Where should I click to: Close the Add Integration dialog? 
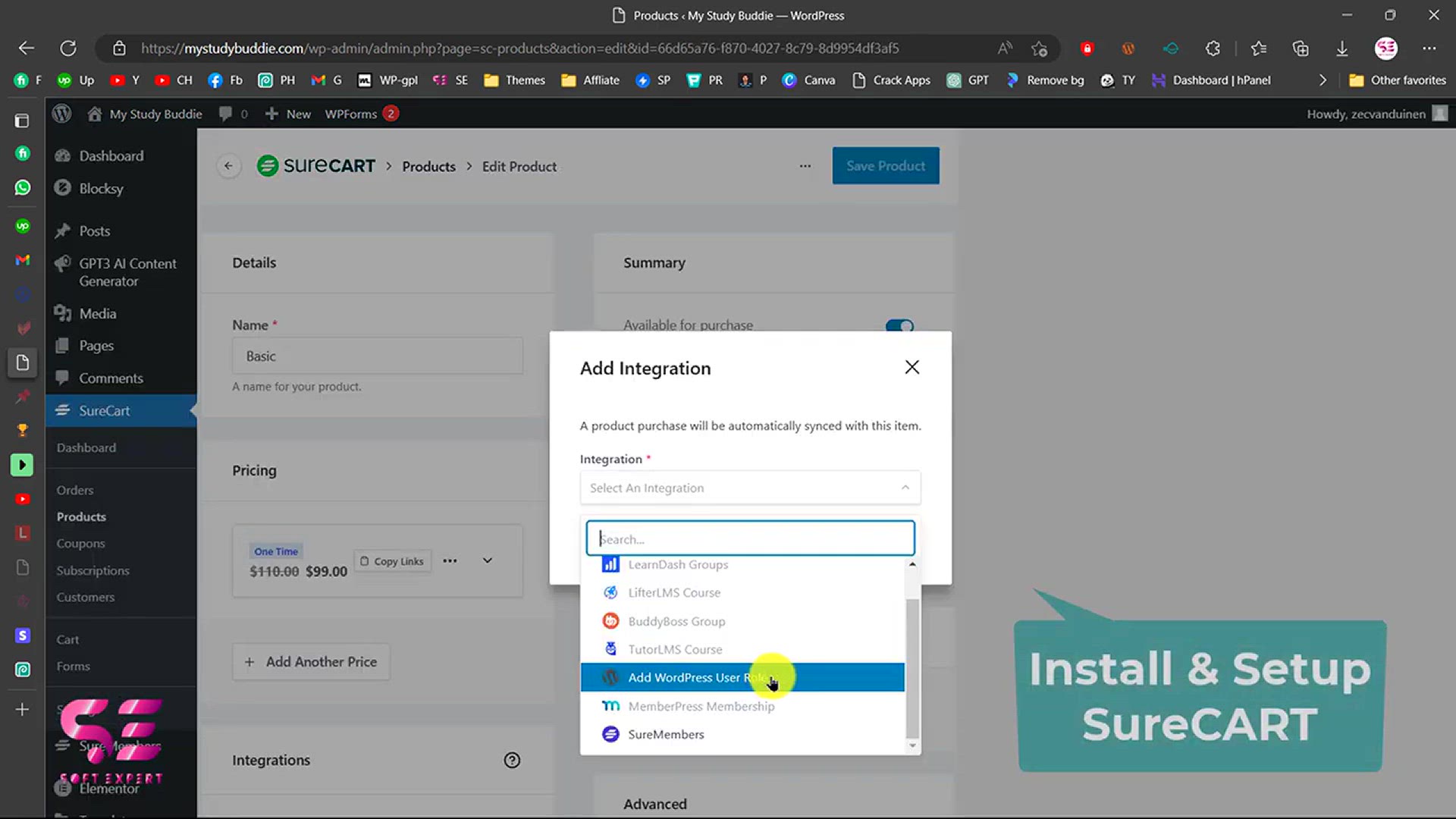tap(912, 367)
